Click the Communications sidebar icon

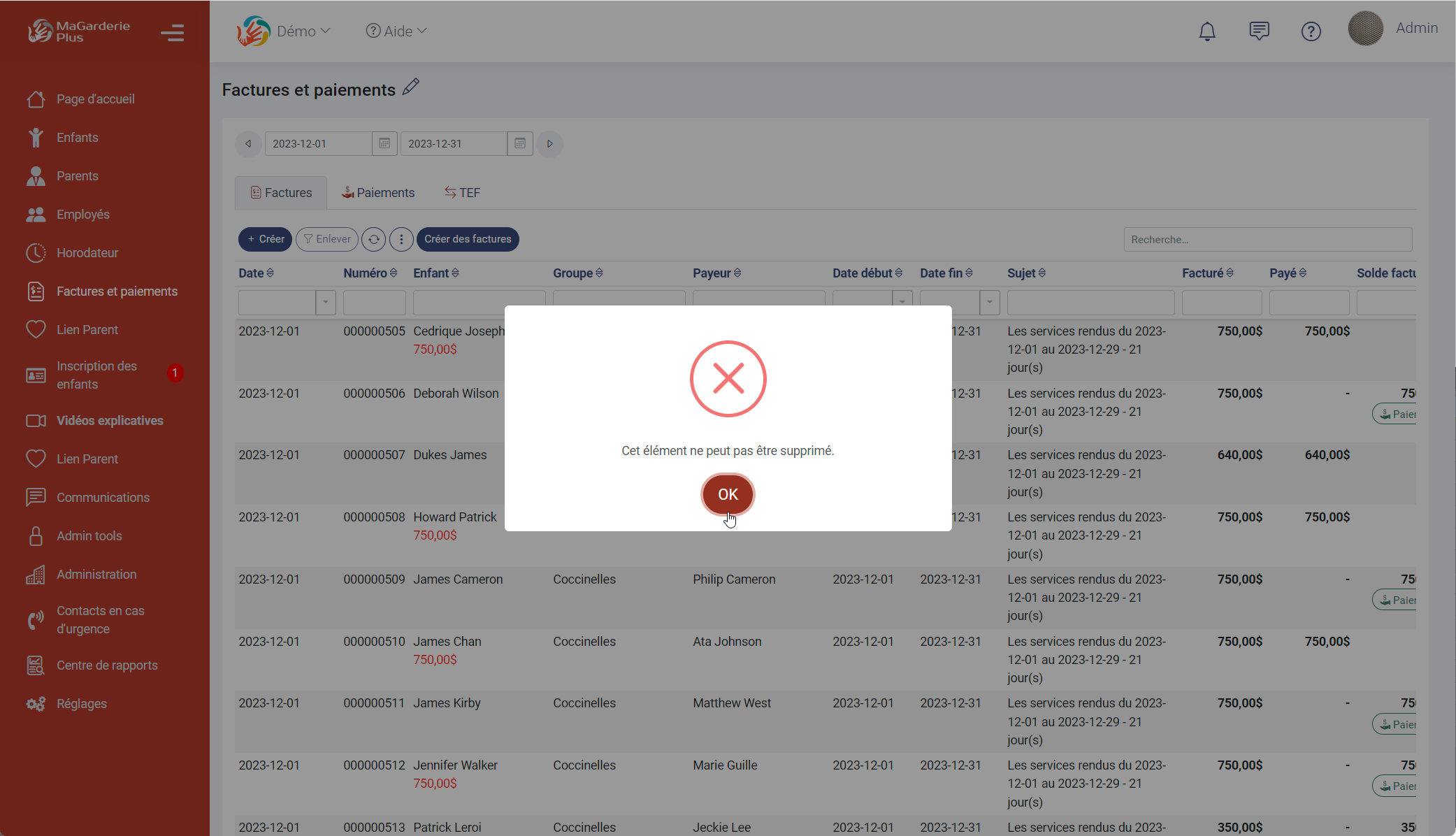[36, 497]
